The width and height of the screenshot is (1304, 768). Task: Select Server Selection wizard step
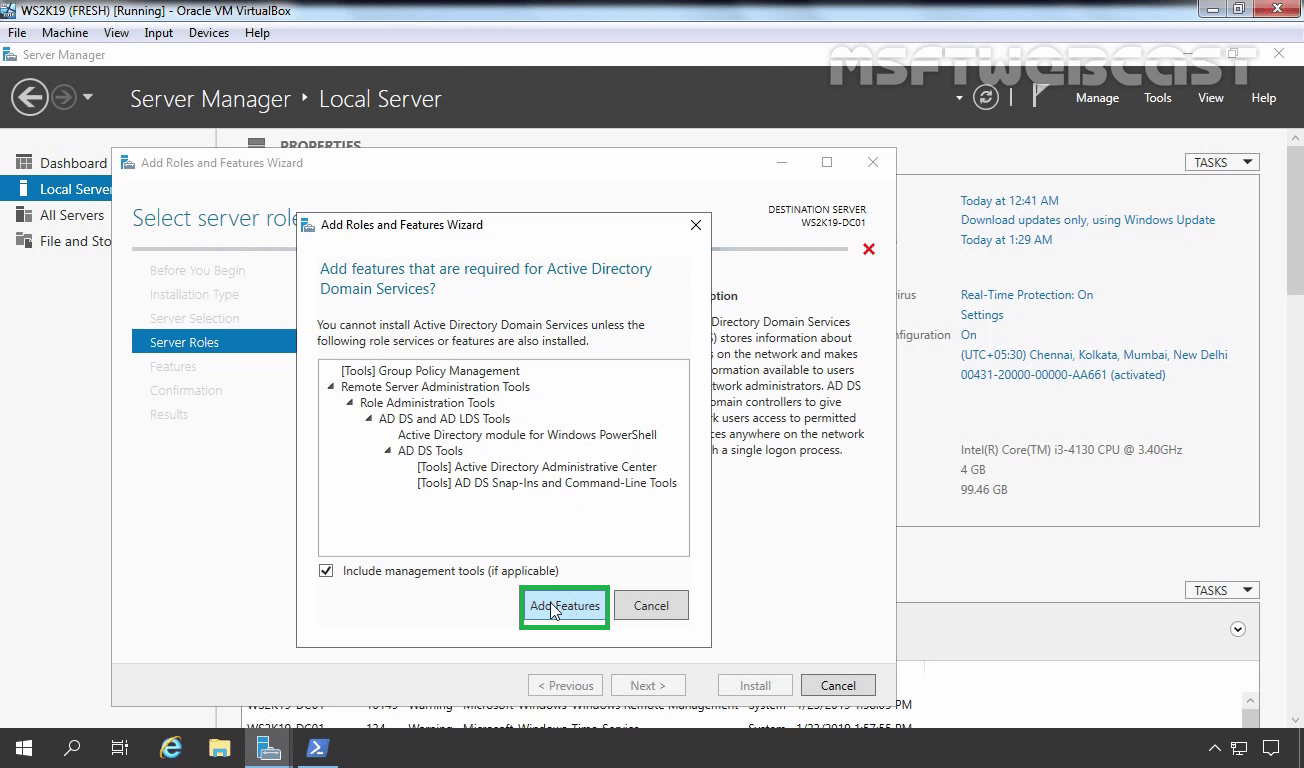click(194, 319)
